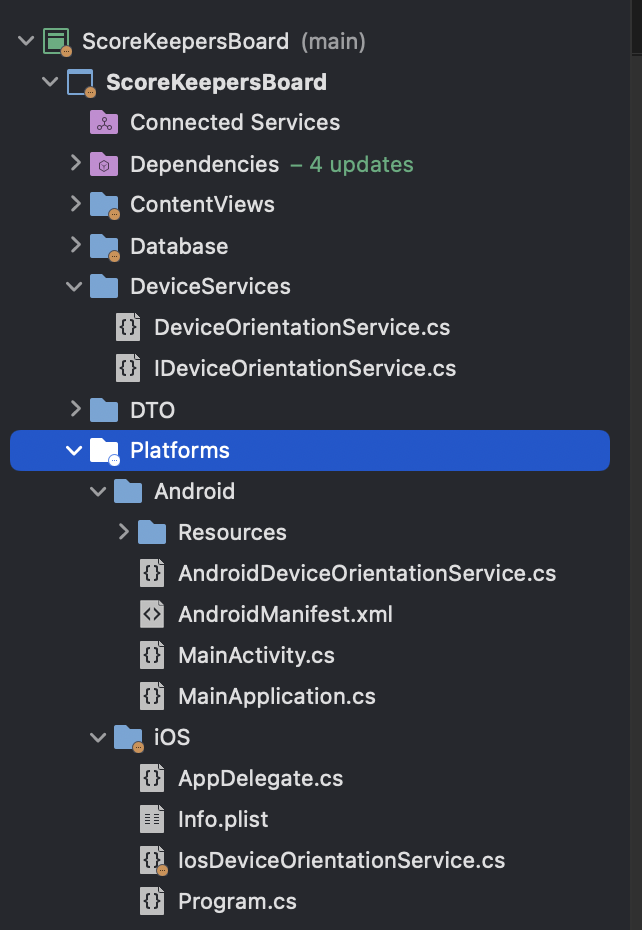The height and width of the screenshot is (930, 642).
Task: Click the IosDeviceOrientationService.cs file icon
Action: [153, 861]
